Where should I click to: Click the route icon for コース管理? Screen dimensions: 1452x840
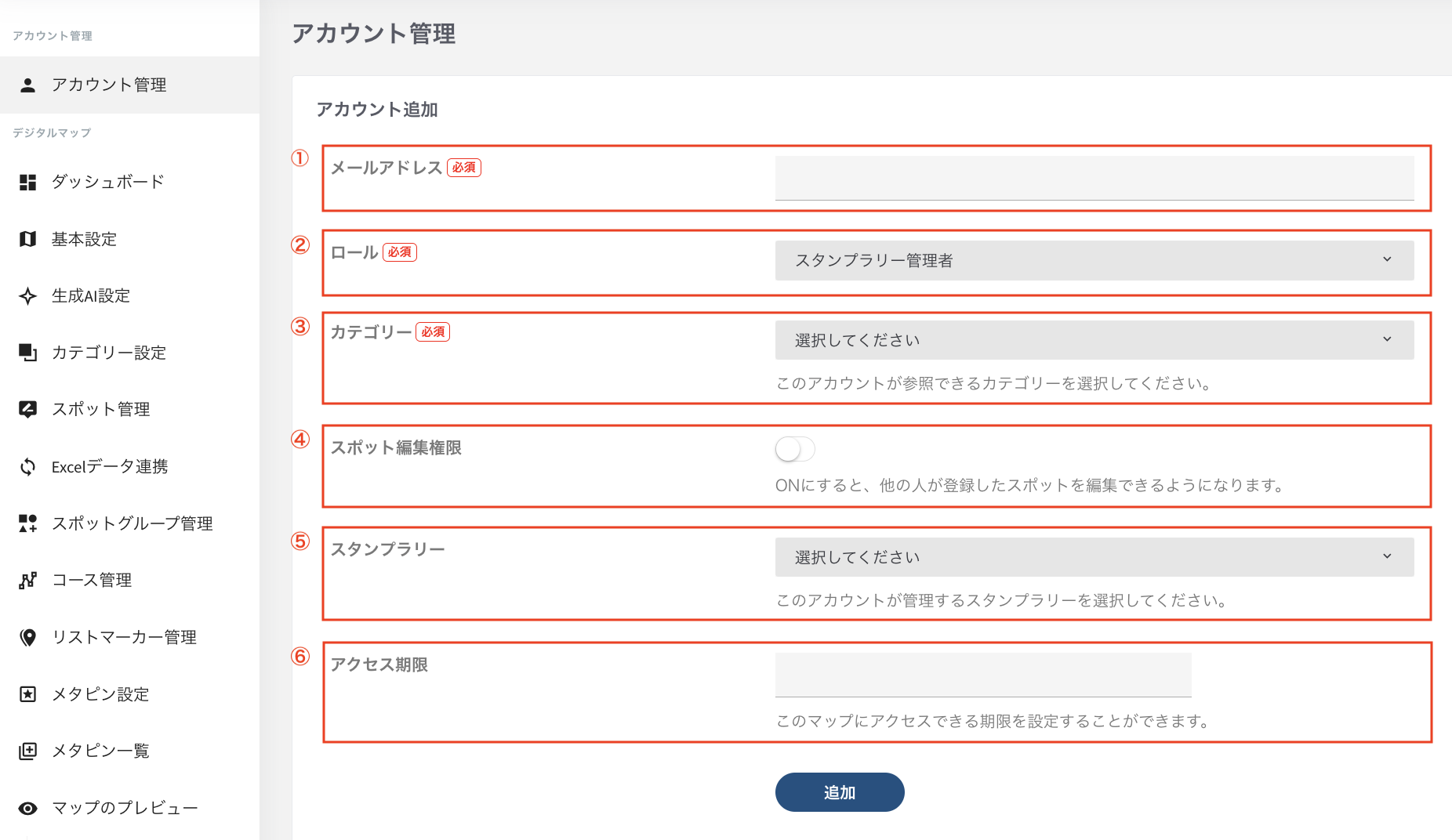pyautogui.click(x=28, y=581)
